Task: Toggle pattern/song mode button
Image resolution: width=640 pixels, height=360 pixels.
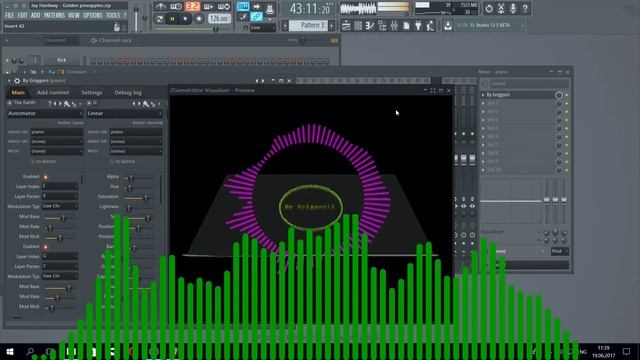Action: 159,19
